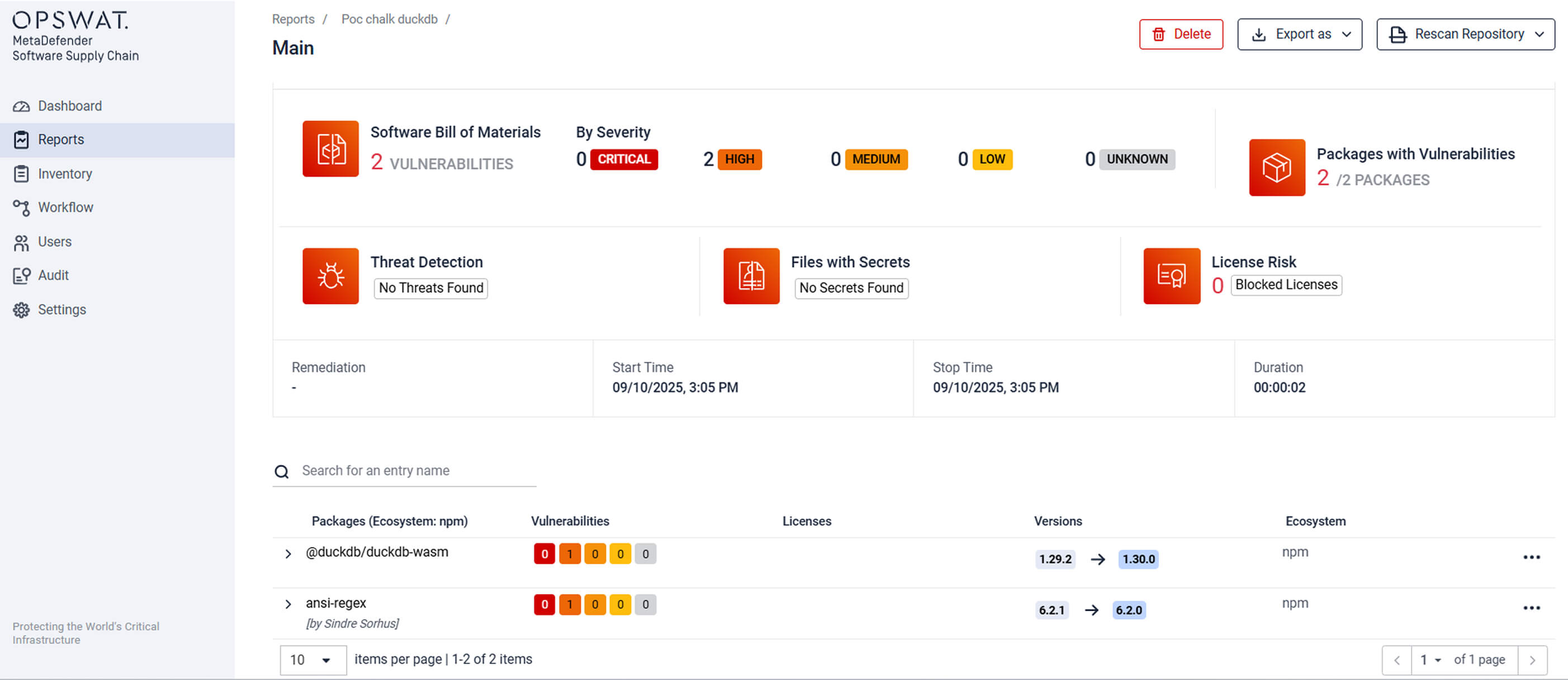Select the Users sidebar icon
Screen dimensions: 1568x680
(21, 241)
